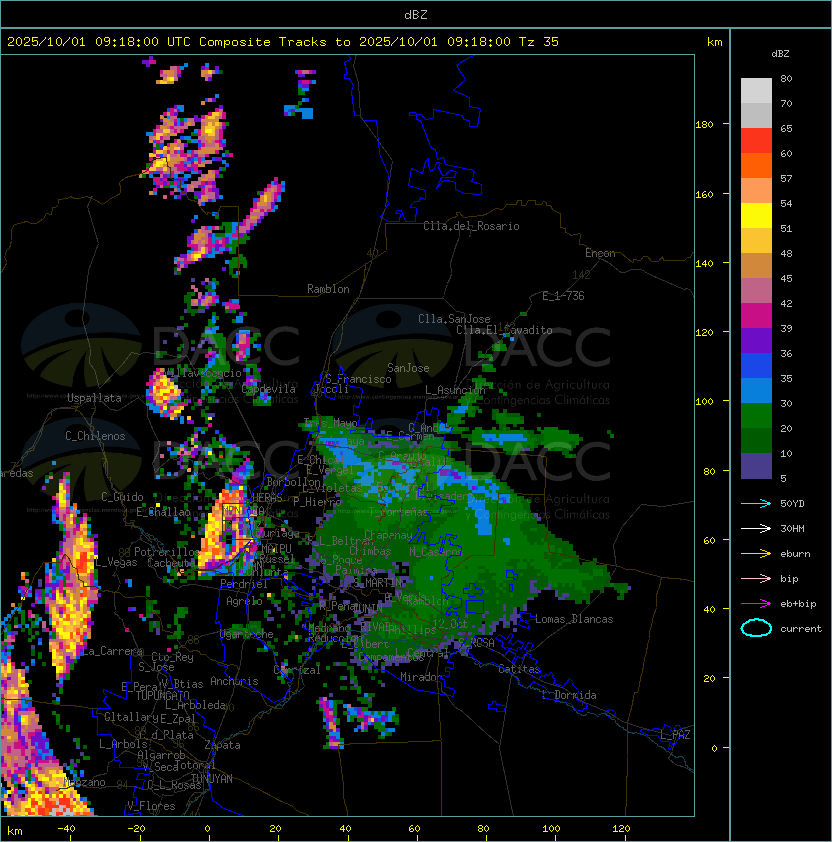Pick the violet swatch below 39 dBZ

(756, 341)
